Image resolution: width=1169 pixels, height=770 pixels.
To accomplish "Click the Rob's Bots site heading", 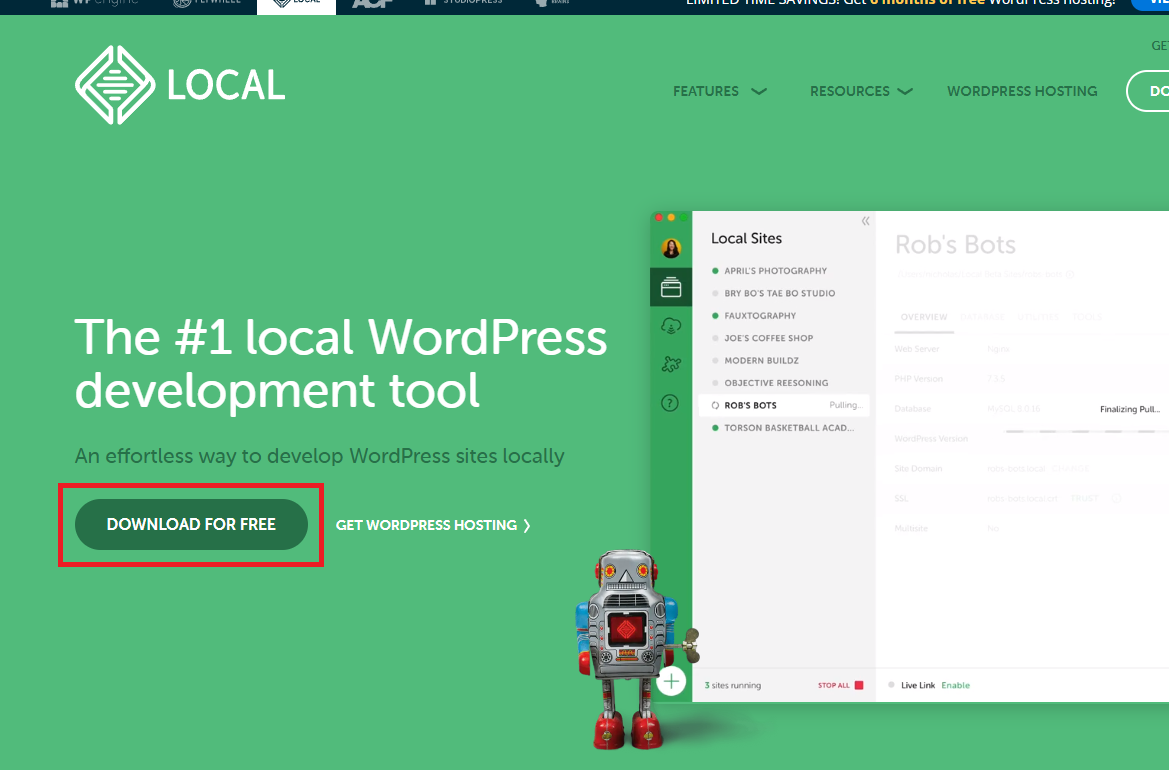I will (x=955, y=244).
